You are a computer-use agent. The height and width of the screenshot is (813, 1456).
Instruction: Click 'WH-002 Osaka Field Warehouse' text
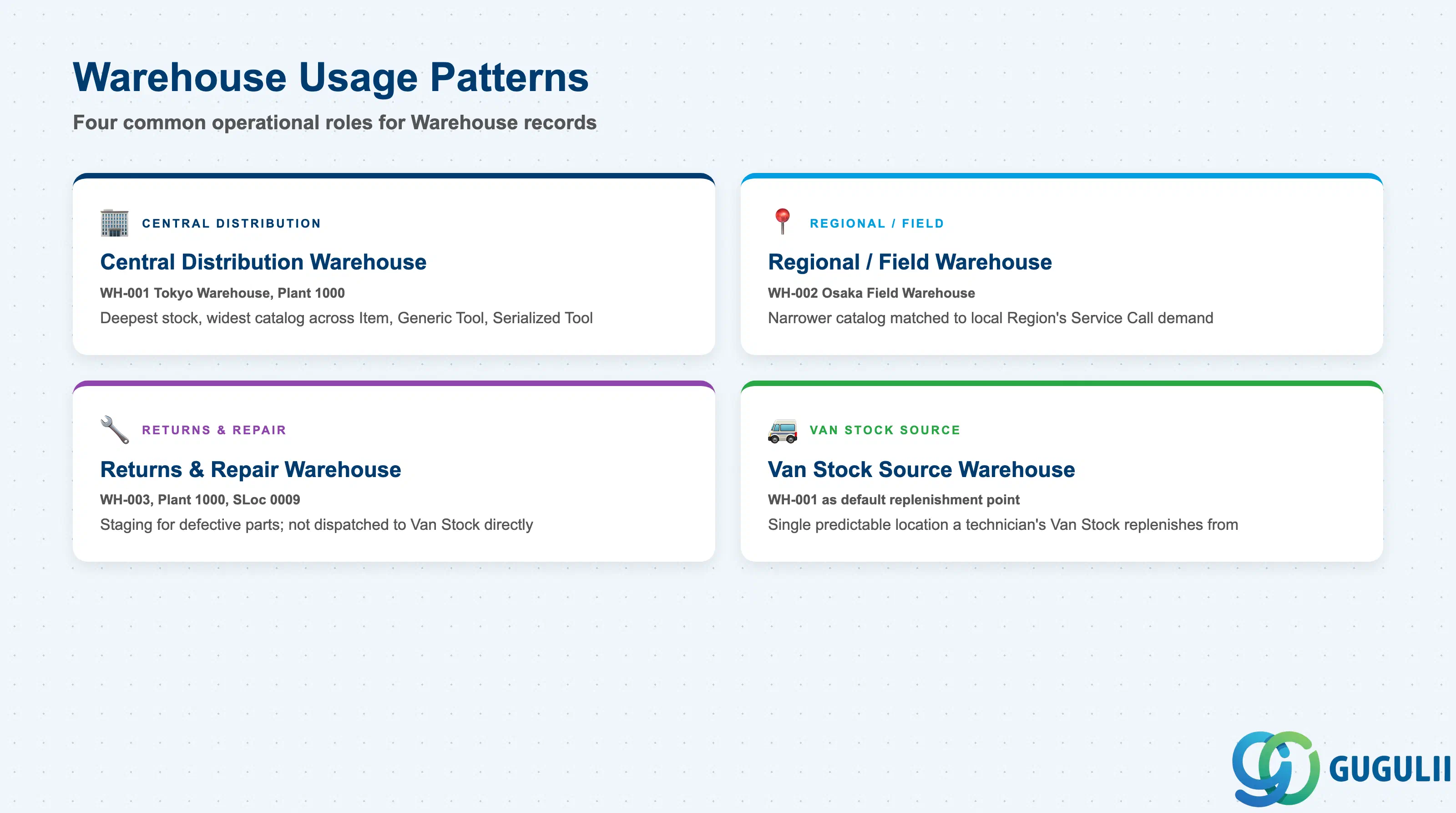(x=871, y=293)
